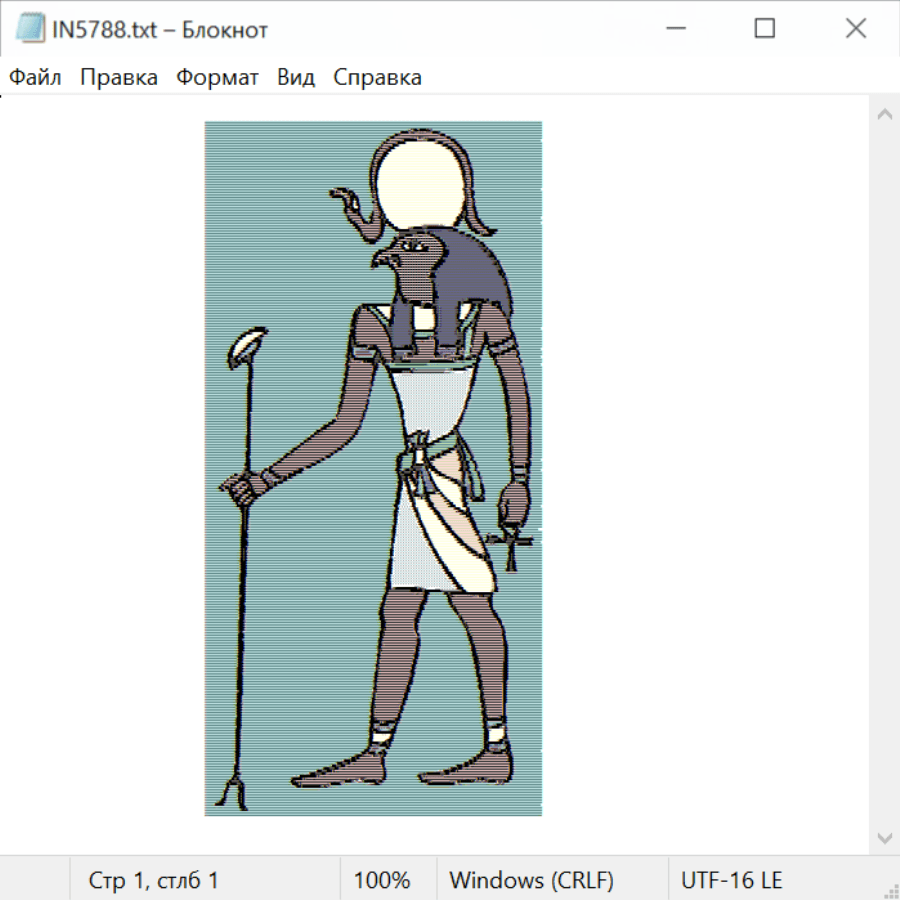Screen dimensions: 900x900
Task: Click the Notepad icon in title bar
Action: [31, 29]
